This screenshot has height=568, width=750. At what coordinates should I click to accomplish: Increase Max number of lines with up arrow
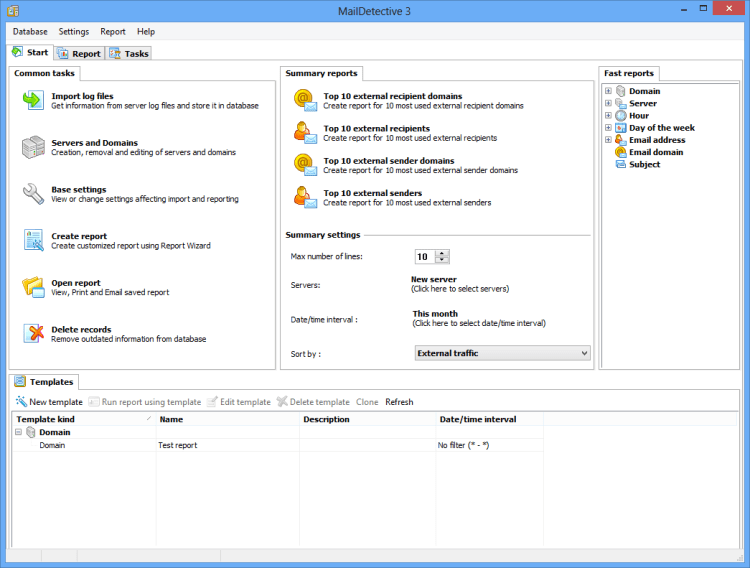(442, 253)
